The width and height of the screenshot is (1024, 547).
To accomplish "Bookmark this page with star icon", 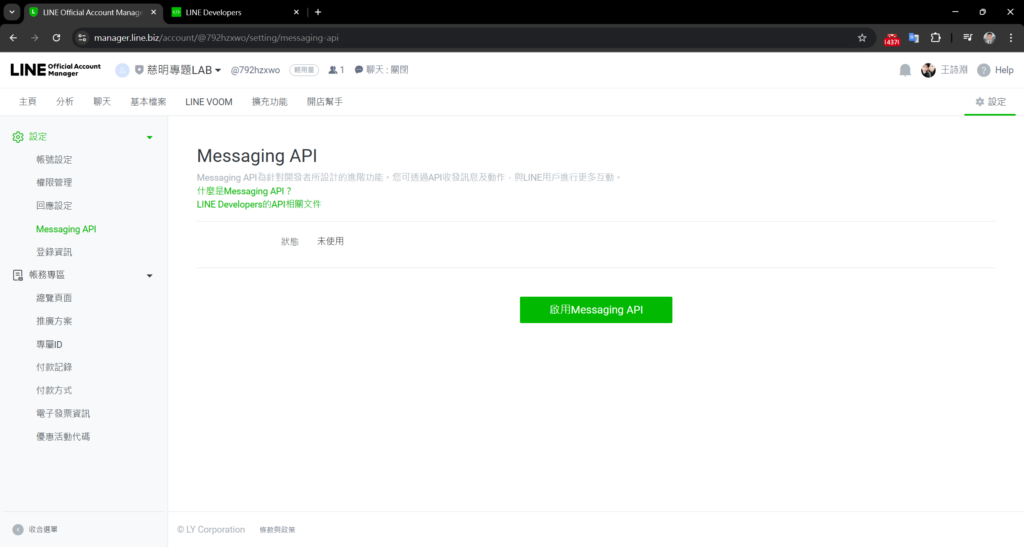I will pyautogui.click(x=862, y=38).
